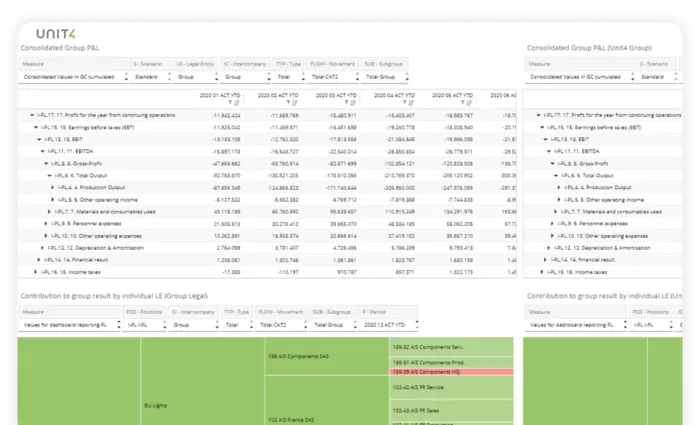This screenshot has width=700, height=425.
Task: Click Consolidated Group P&L (Unit4 Group) title
Action: coord(589,48)
